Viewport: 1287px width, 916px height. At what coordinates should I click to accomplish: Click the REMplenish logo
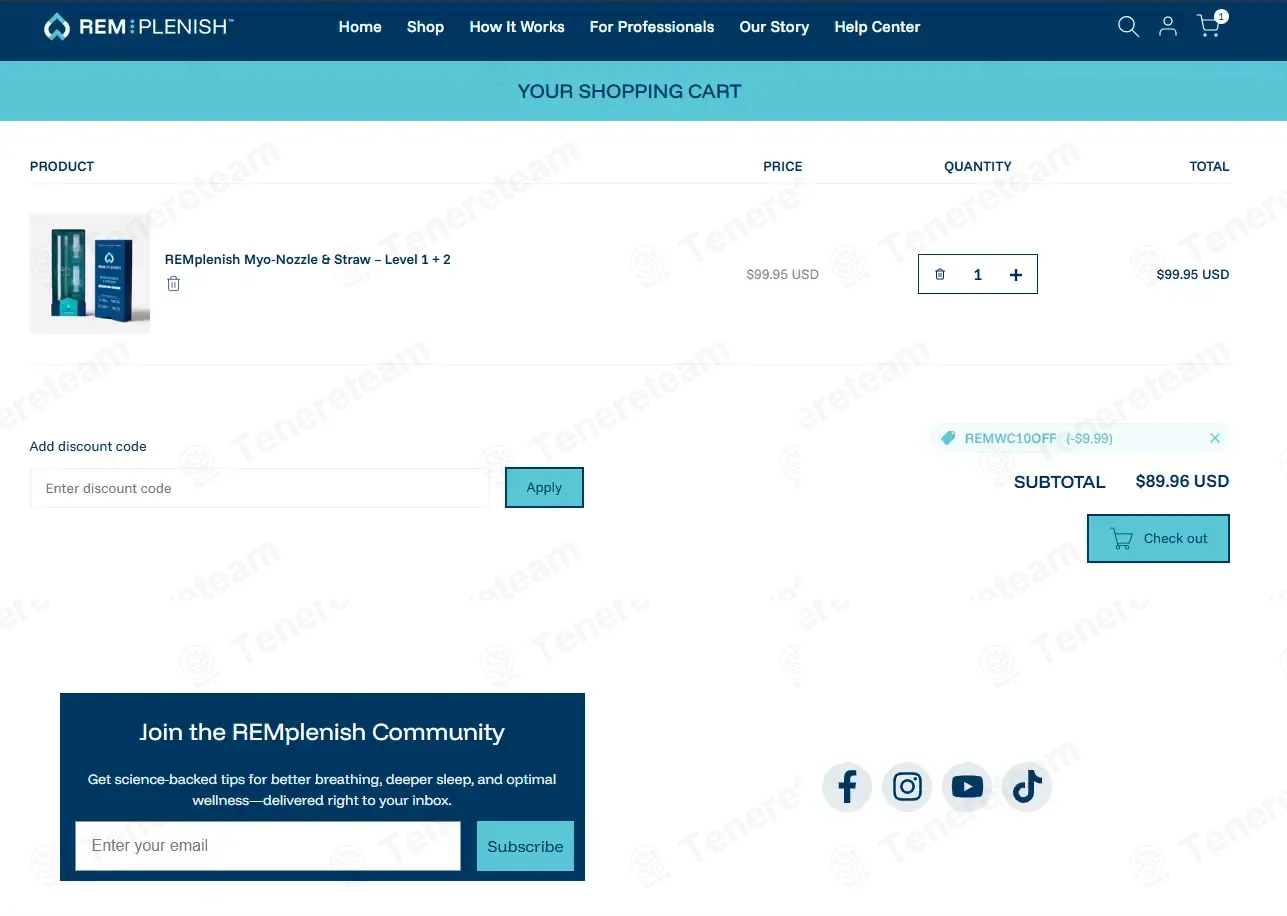(x=138, y=27)
